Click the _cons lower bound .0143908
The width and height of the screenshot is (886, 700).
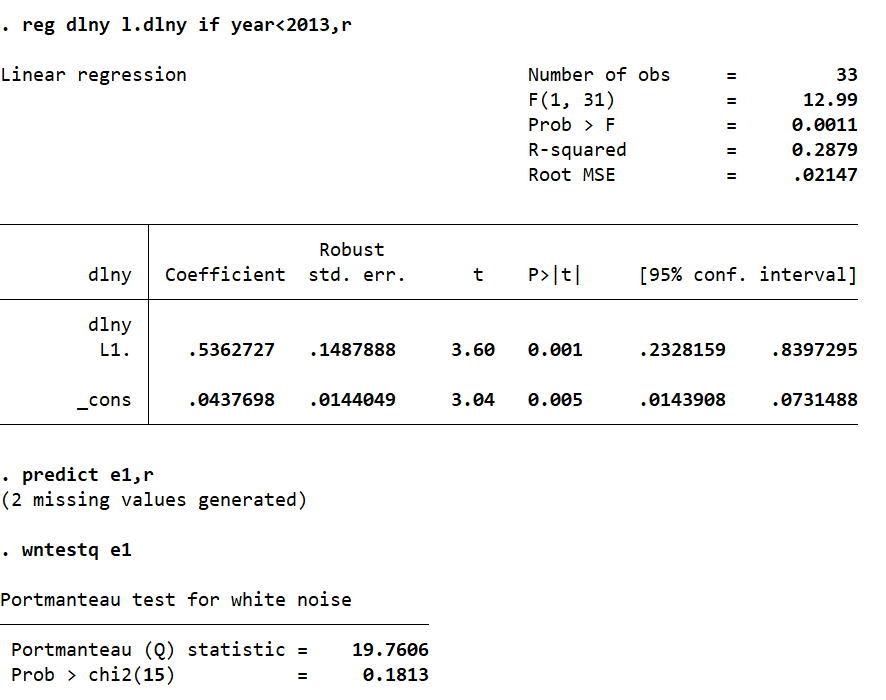[683, 400]
